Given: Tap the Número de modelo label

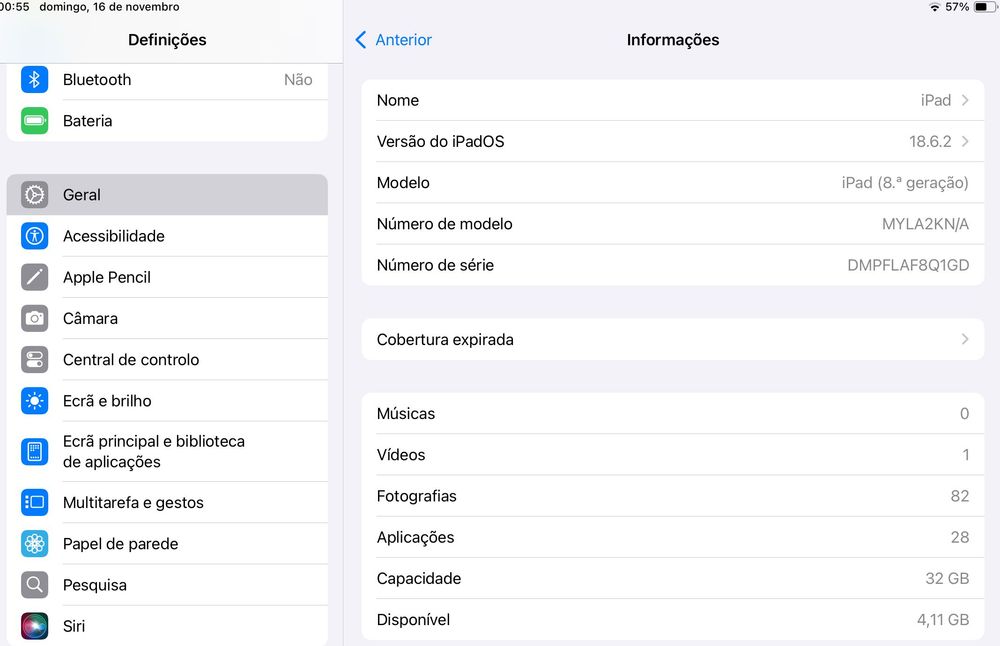Looking at the screenshot, I should [445, 224].
